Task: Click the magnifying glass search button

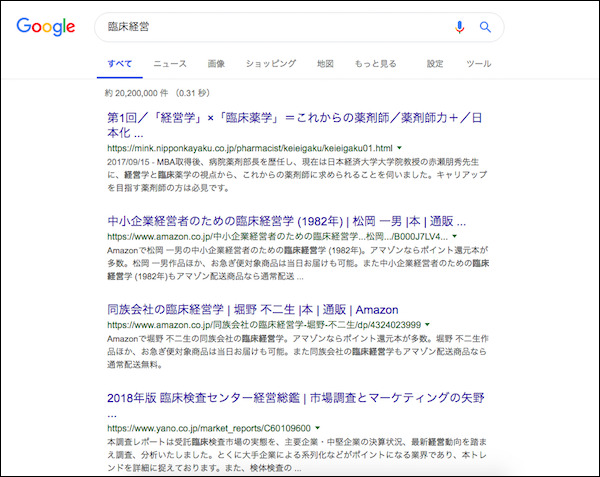Action: 485,27
